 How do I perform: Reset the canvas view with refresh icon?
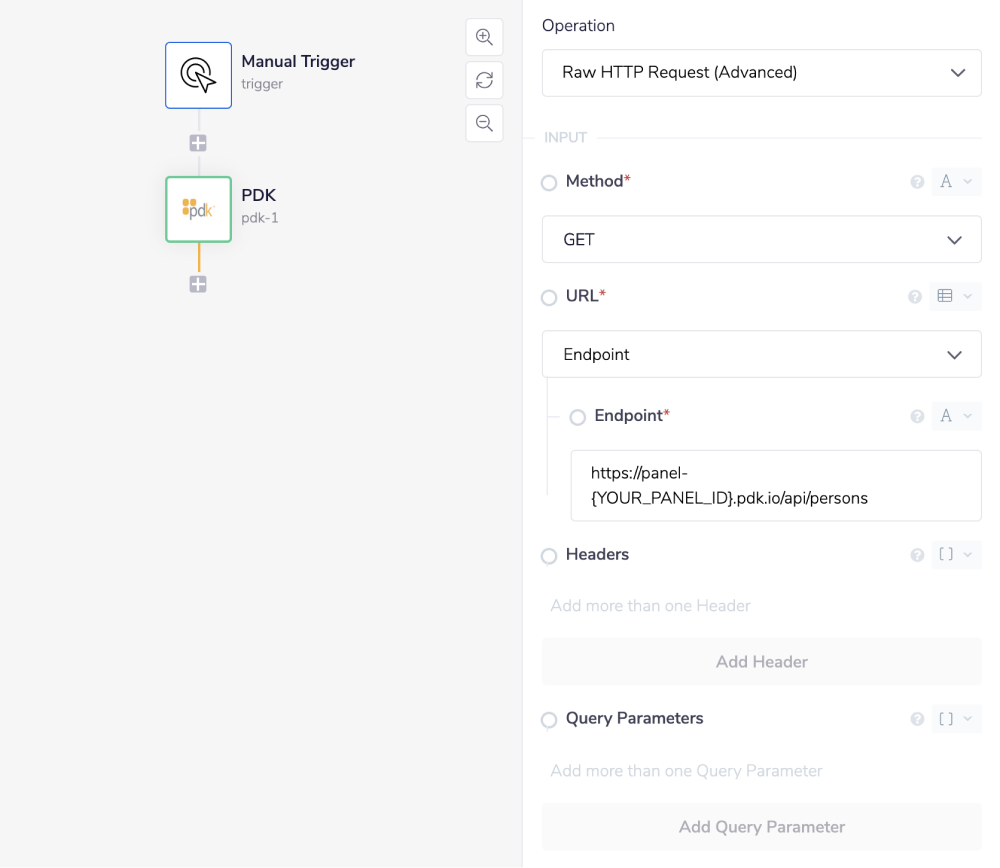pos(484,80)
